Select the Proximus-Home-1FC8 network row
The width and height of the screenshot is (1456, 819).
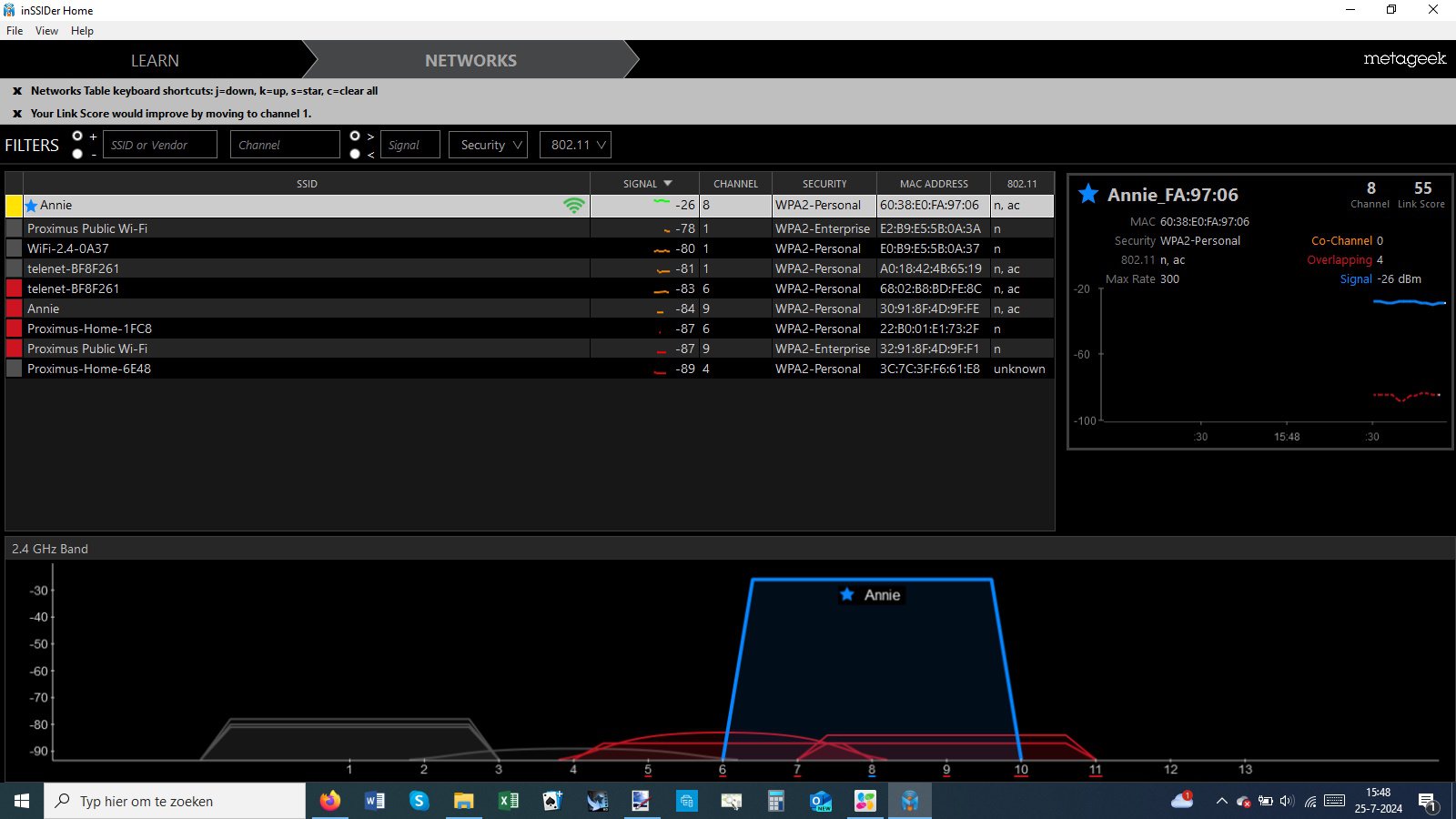(x=530, y=329)
